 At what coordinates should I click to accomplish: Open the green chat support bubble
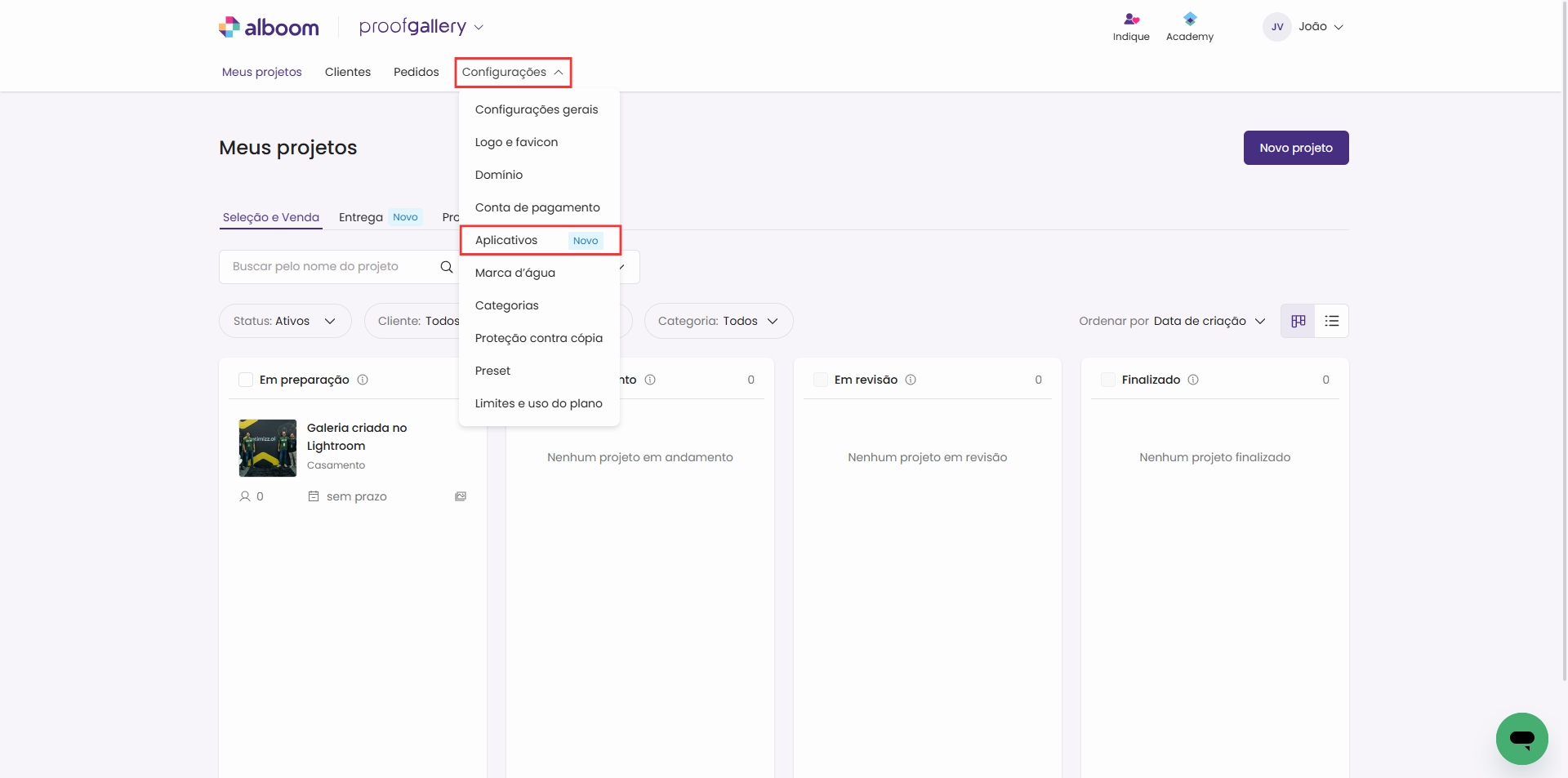(1521, 739)
